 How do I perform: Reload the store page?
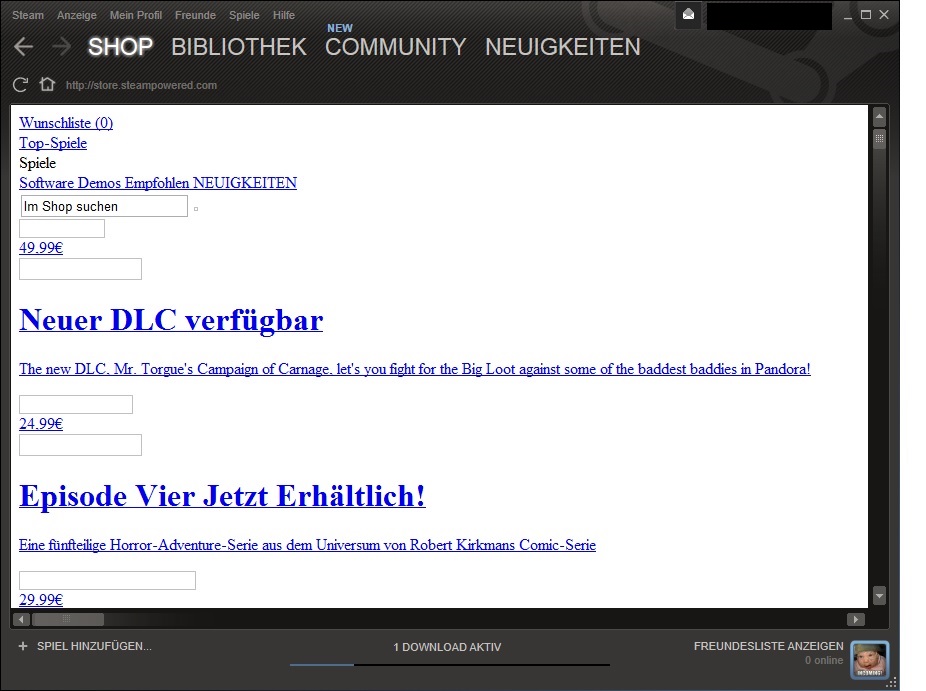pyautogui.click(x=21, y=85)
